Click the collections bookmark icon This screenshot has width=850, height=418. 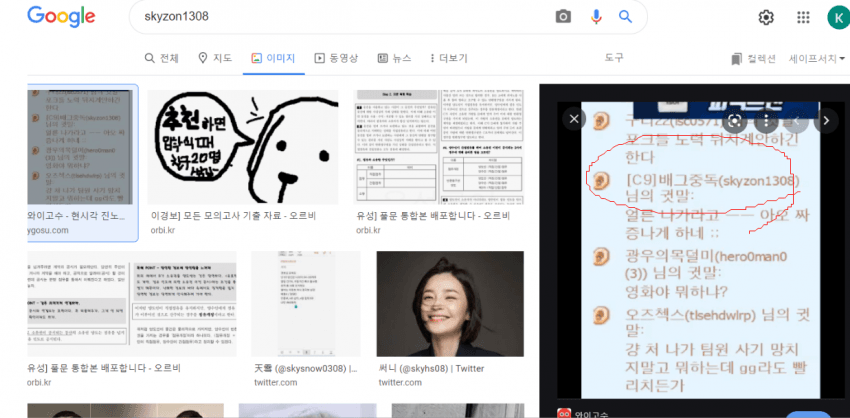click(x=736, y=59)
